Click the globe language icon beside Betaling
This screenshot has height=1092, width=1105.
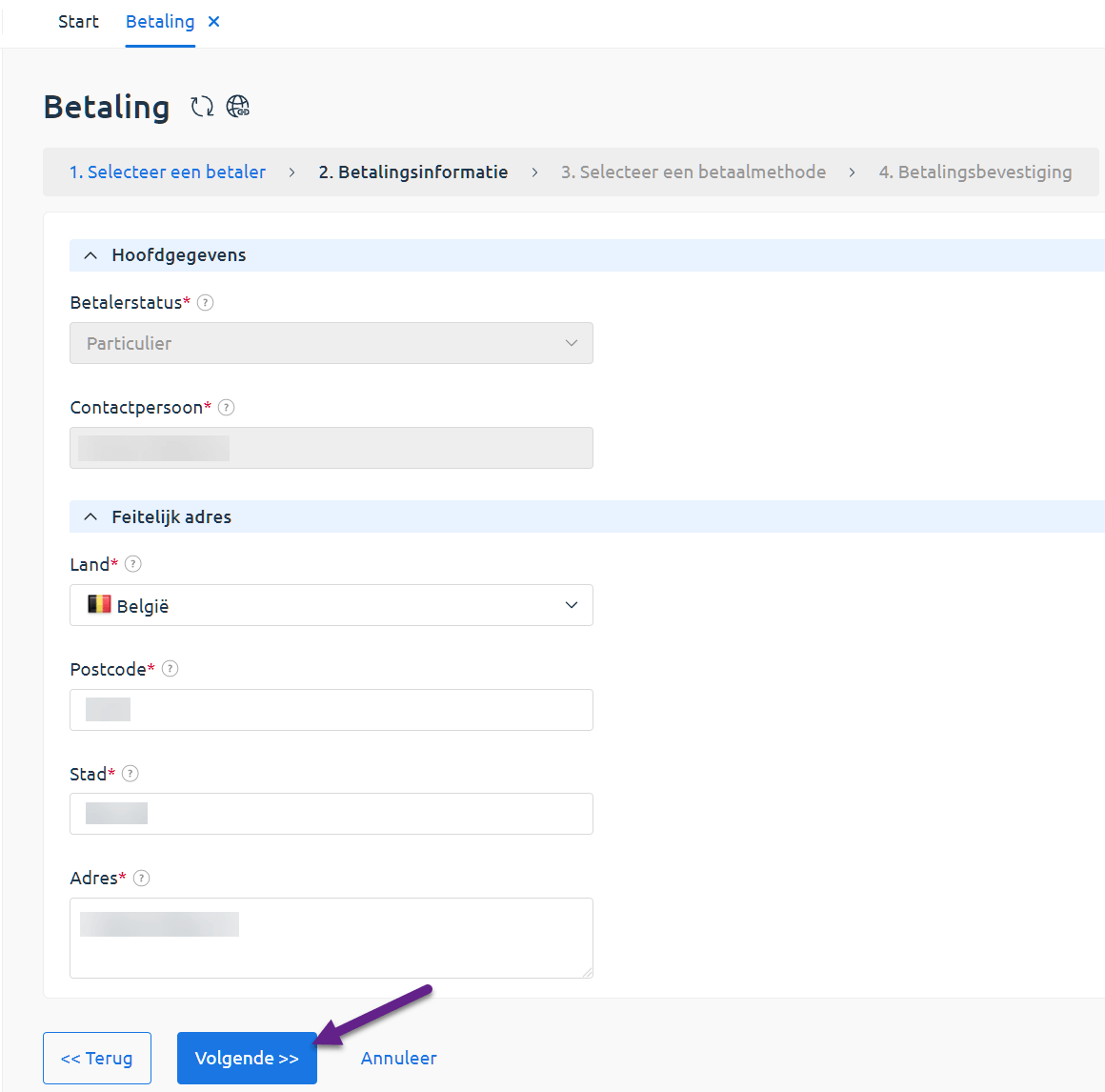238,107
